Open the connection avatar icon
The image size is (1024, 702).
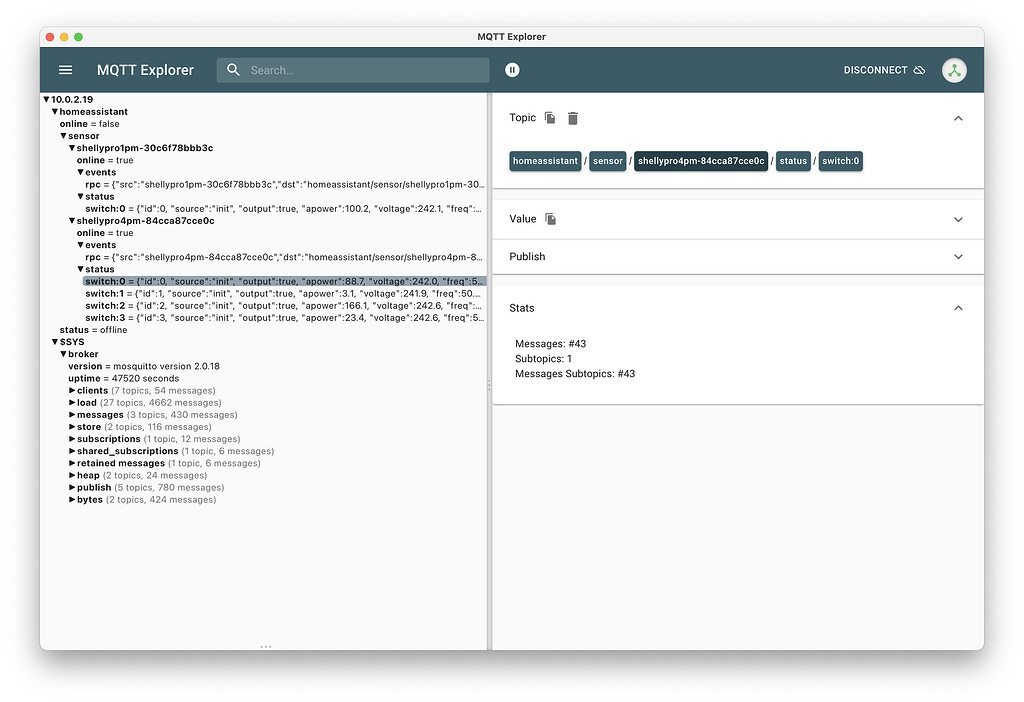tap(954, 70)
